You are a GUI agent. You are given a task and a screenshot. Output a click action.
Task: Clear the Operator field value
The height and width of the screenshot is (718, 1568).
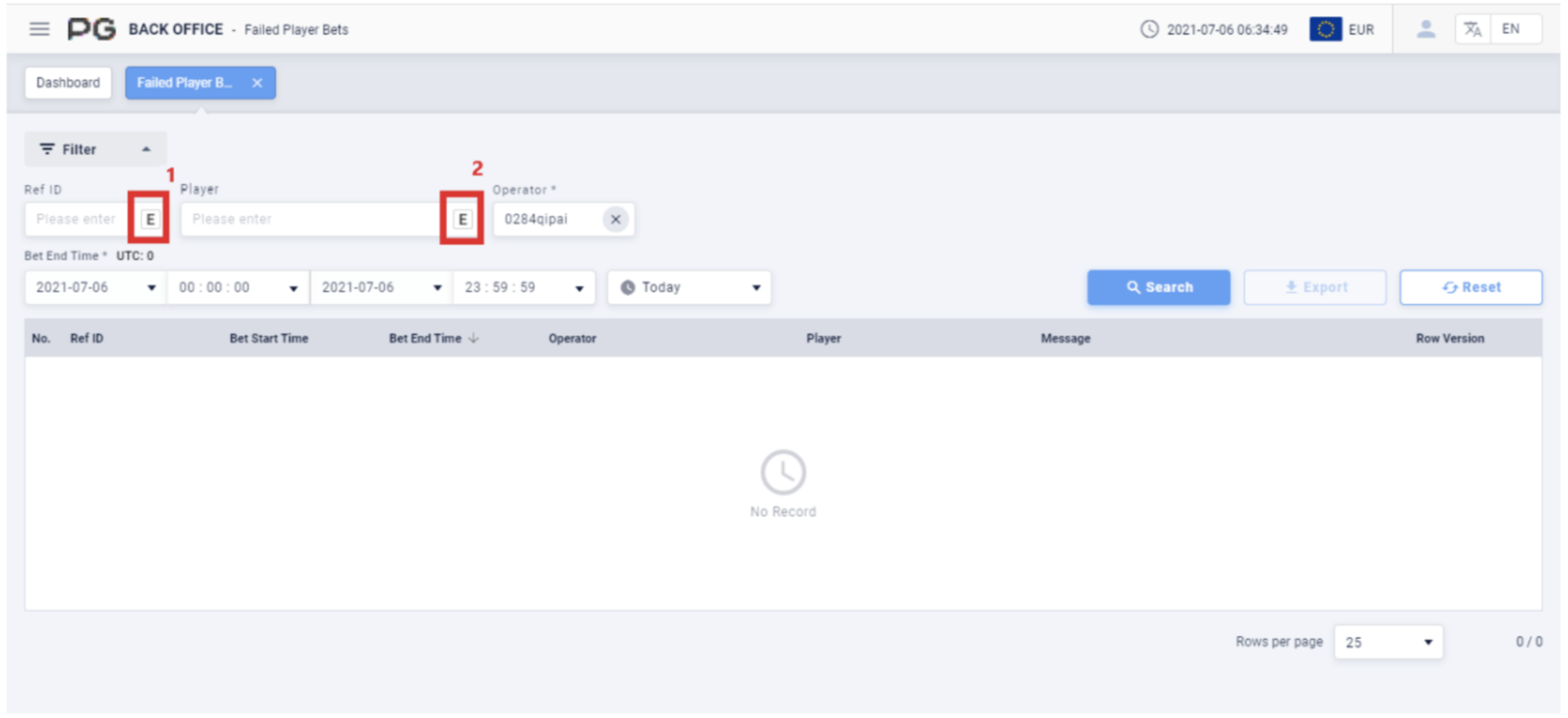tap(616, 219)
